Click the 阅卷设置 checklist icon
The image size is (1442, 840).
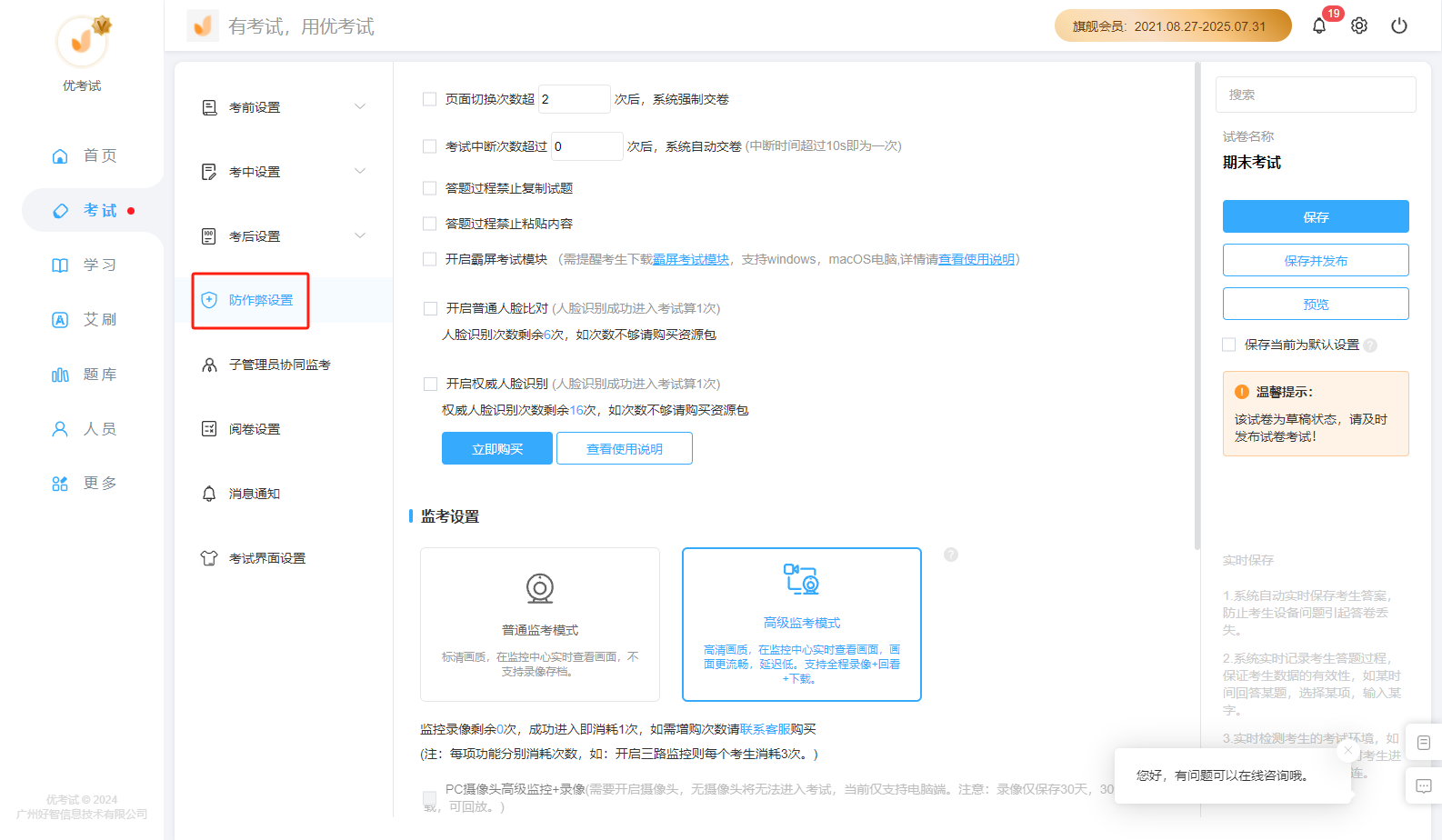coord(209,429)
